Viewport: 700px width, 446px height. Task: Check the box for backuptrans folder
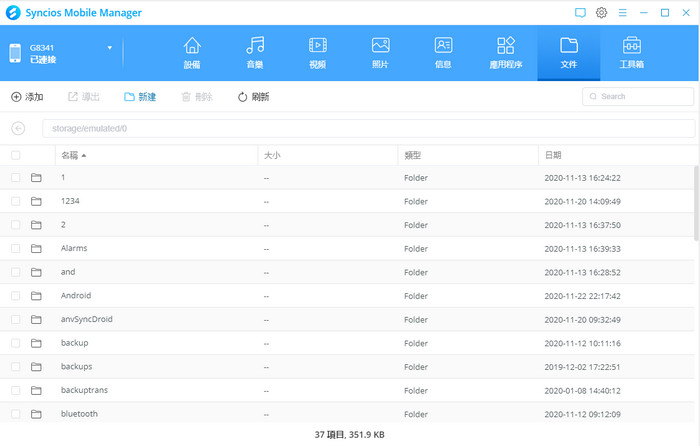coord(16,391)
